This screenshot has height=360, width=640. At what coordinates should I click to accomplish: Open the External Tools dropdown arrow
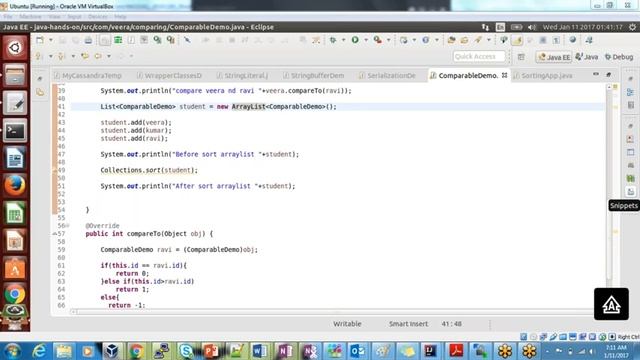[x=388, y=40]
